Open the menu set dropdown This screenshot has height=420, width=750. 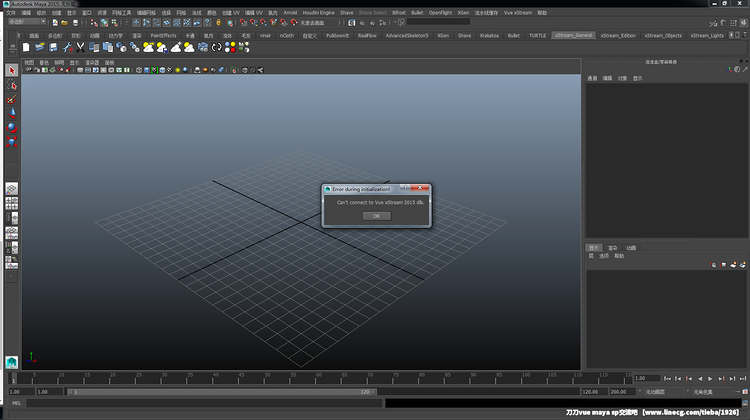27,22
